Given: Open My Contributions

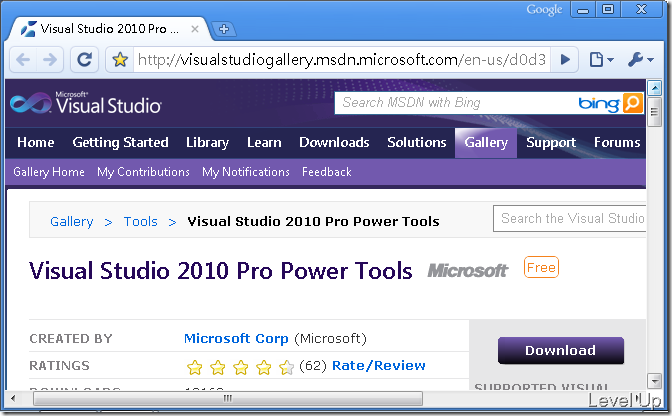Looking at the screenshot, I should pos(143,172).
